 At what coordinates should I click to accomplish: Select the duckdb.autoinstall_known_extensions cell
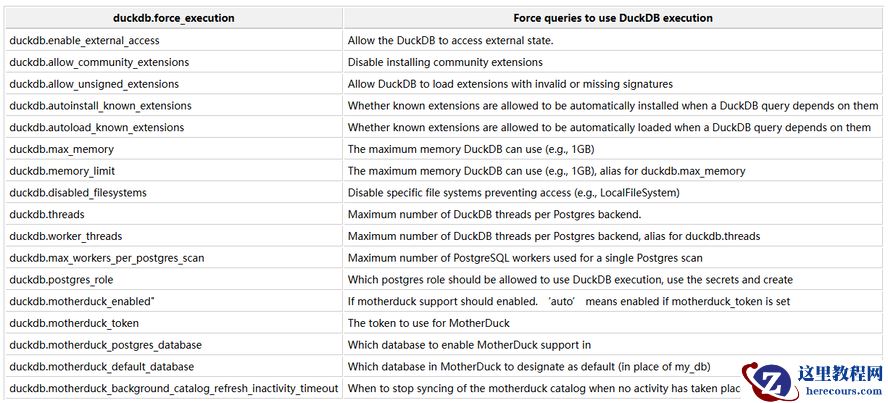point(100,105)
